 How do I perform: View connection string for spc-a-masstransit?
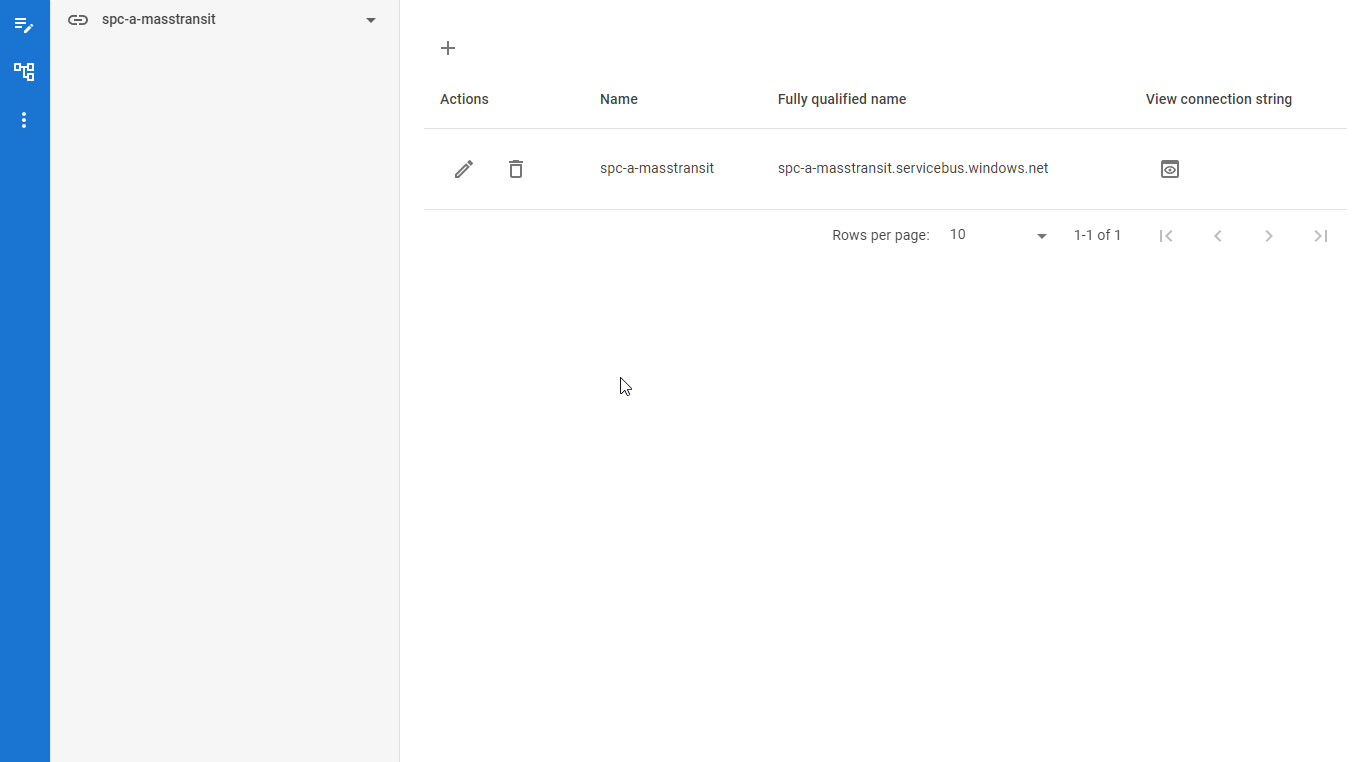coord(1170,169)
